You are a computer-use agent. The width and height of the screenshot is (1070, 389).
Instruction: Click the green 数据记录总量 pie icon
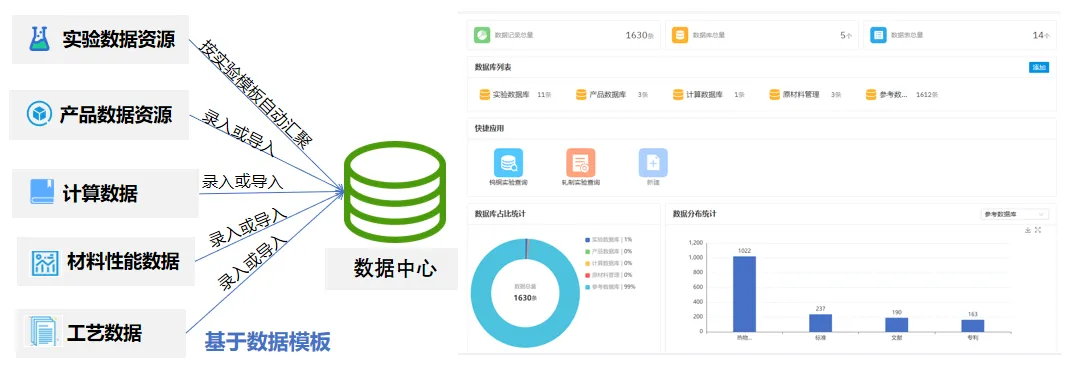pos(483,35)
